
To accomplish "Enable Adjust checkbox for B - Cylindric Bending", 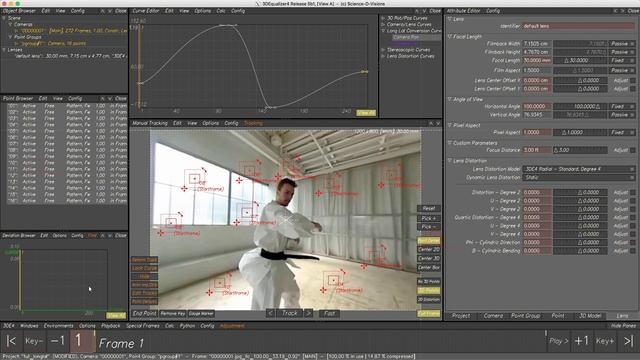I will (x=633, y=251).
